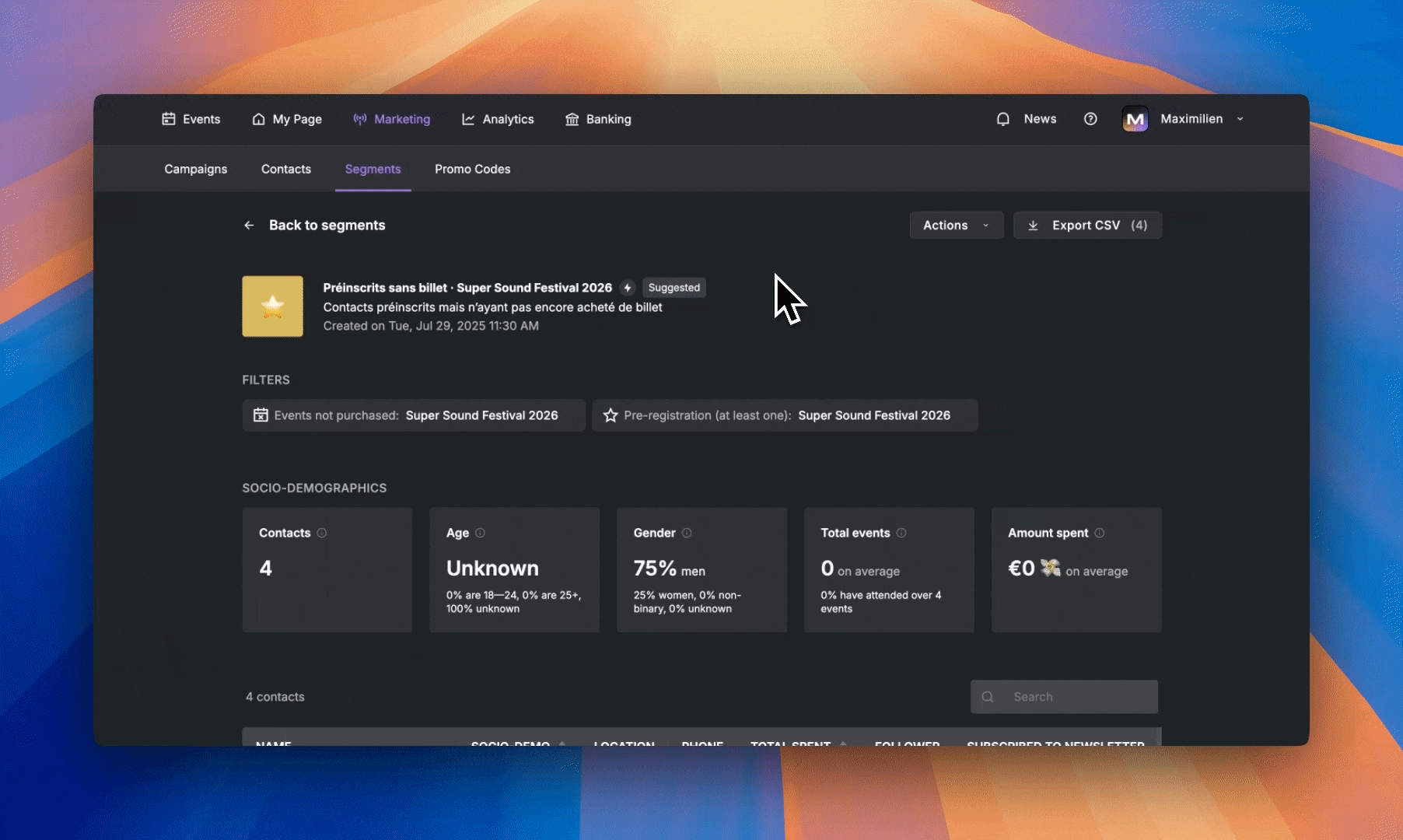Switch to the Contacts tab

click(x=286, y=169)
